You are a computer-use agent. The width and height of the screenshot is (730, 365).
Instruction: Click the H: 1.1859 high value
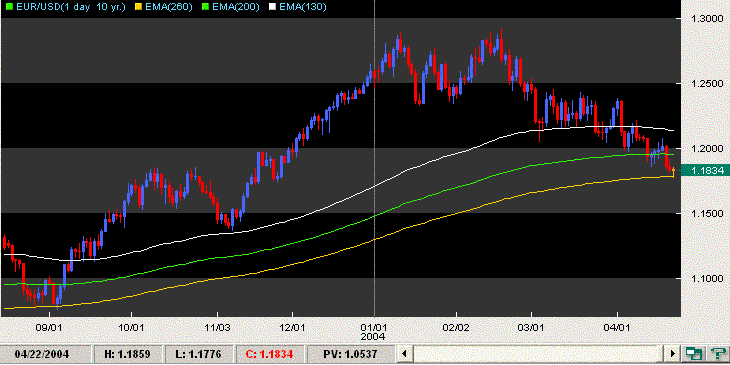coord(128,354)
